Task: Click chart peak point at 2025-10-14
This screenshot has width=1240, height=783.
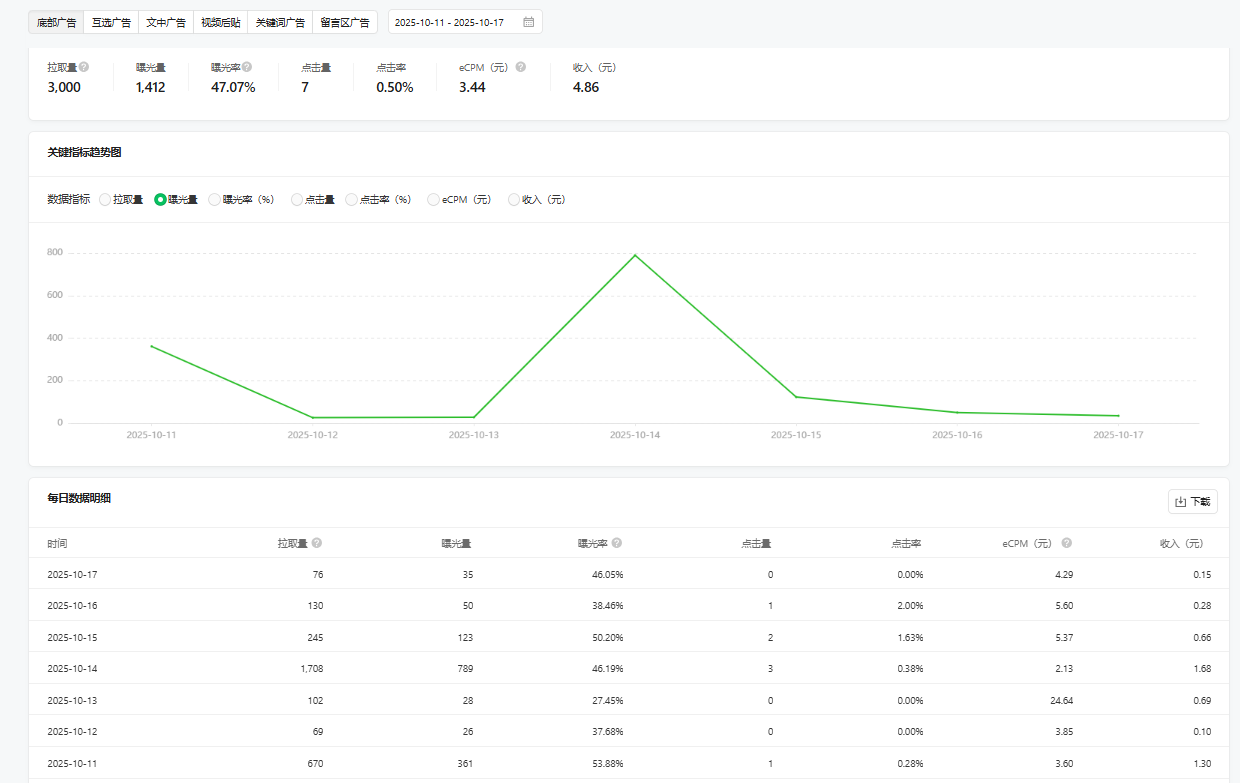Action: (635, 255)
